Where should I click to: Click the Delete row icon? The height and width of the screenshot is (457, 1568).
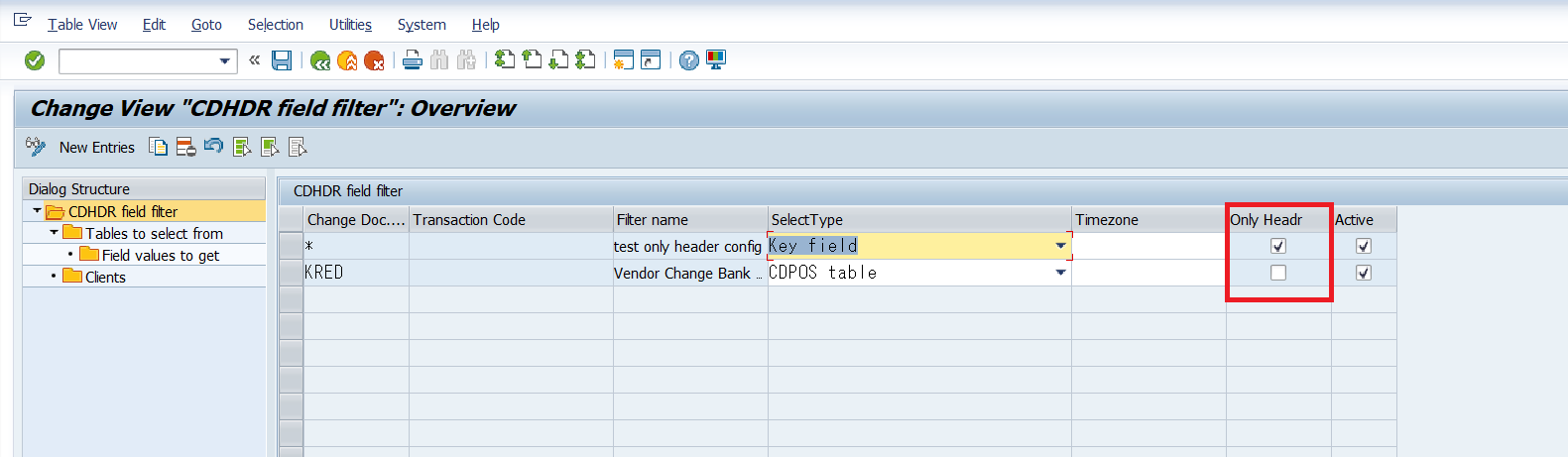(185, 148)
